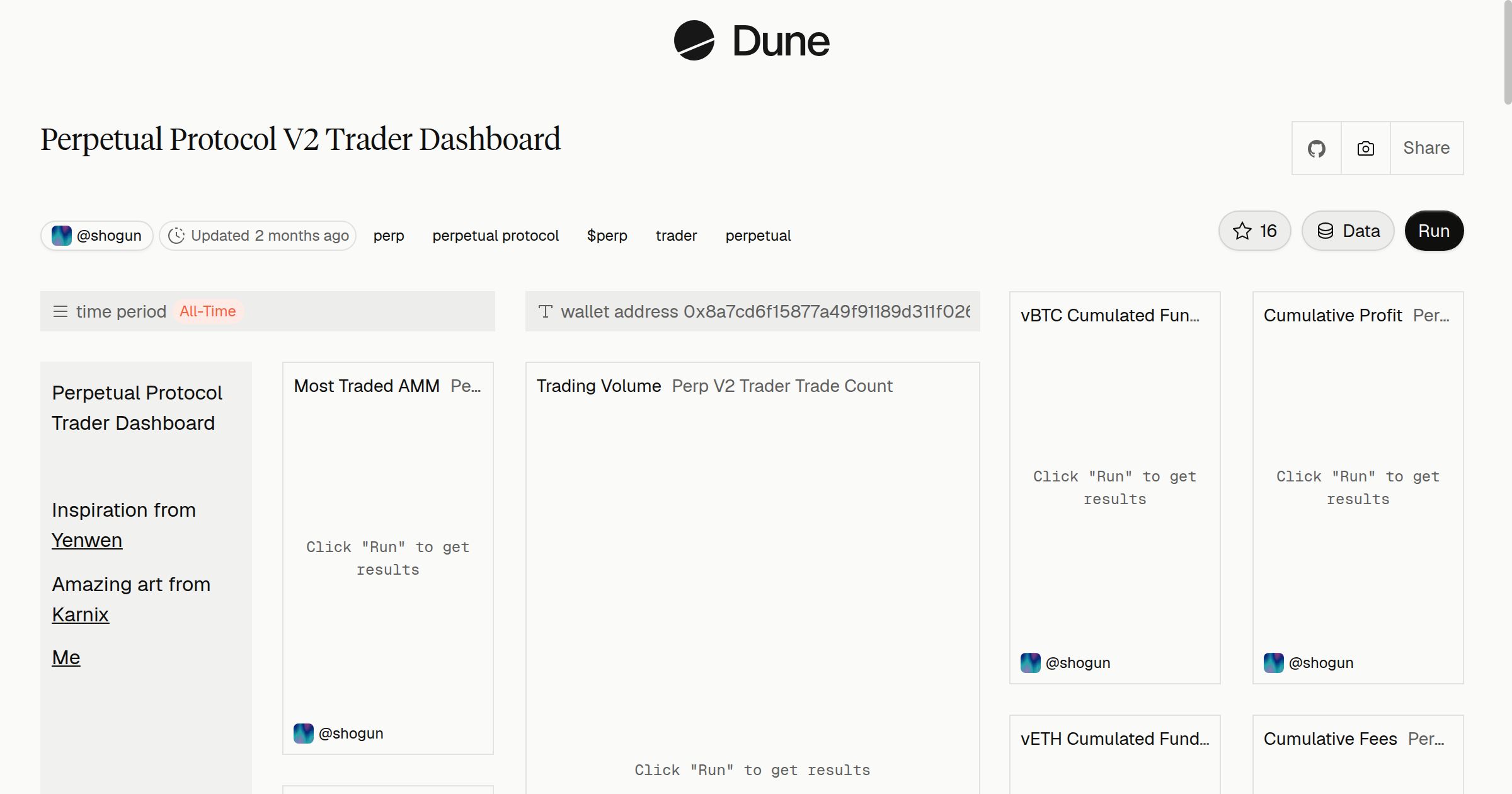Click Perp V2 Trader Trade Count query name
The image size is (1512, 794).
click(782, 386)
